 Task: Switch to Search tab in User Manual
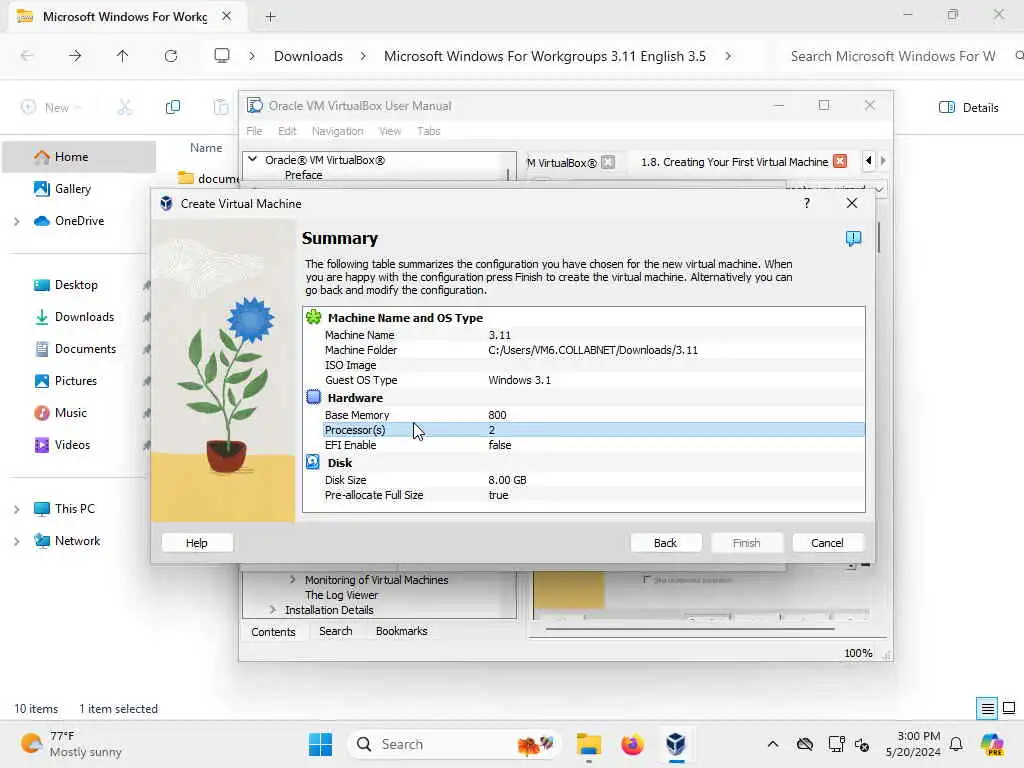coord(336,631)
